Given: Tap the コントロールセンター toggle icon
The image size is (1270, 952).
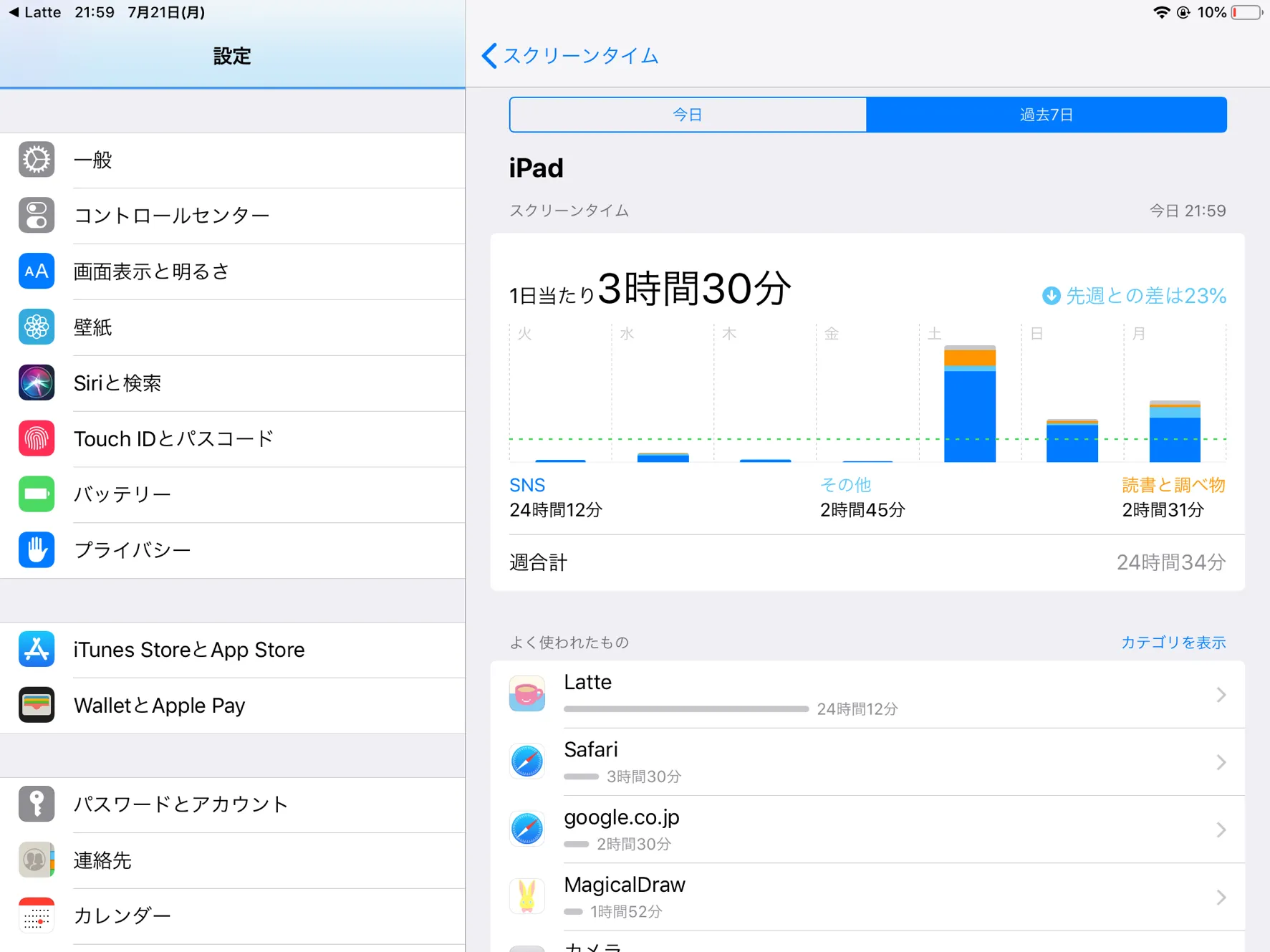Looking at the screenshot, I should point(37,216).
